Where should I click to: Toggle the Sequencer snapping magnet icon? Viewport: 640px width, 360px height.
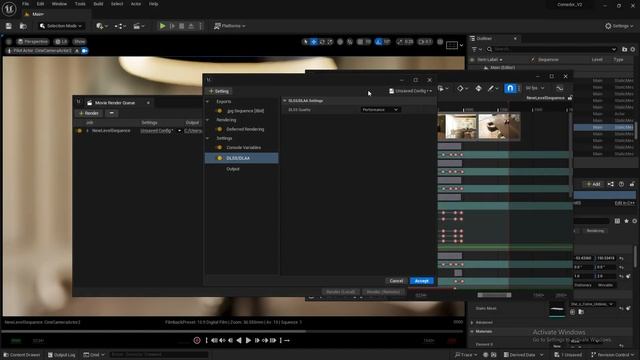coord(510,88)
